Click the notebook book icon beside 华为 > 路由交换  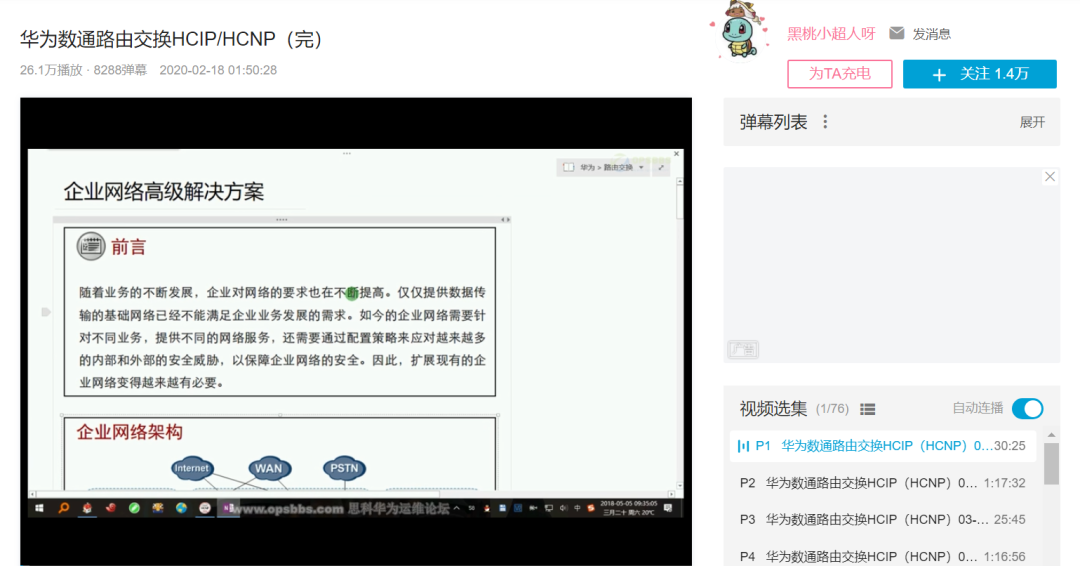(x=568, y=167)
